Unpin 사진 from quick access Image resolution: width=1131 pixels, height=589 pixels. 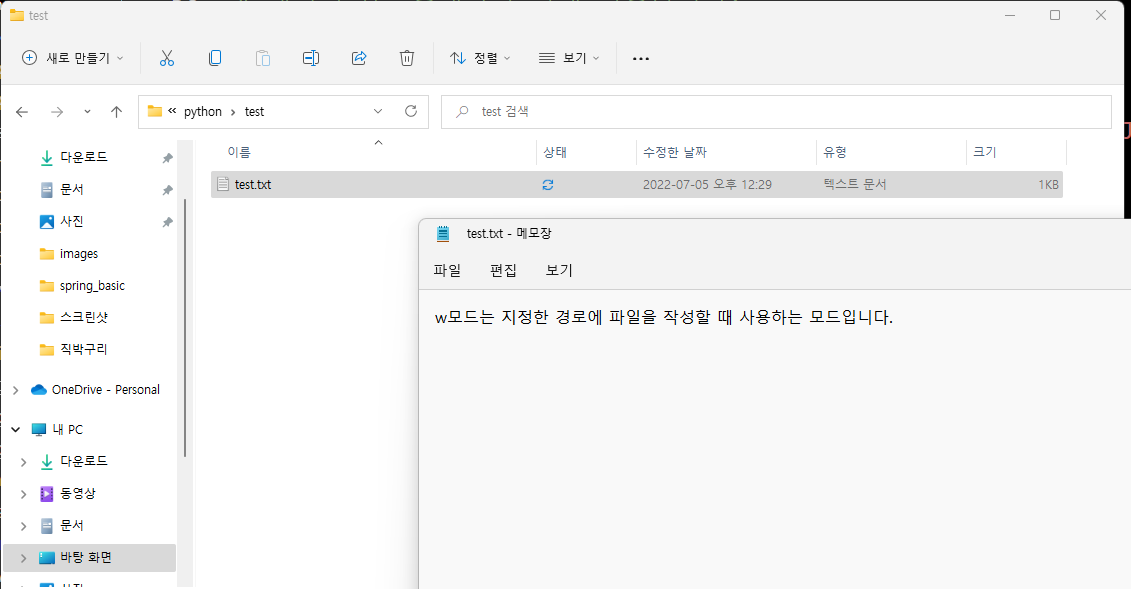tap(167, 222)
